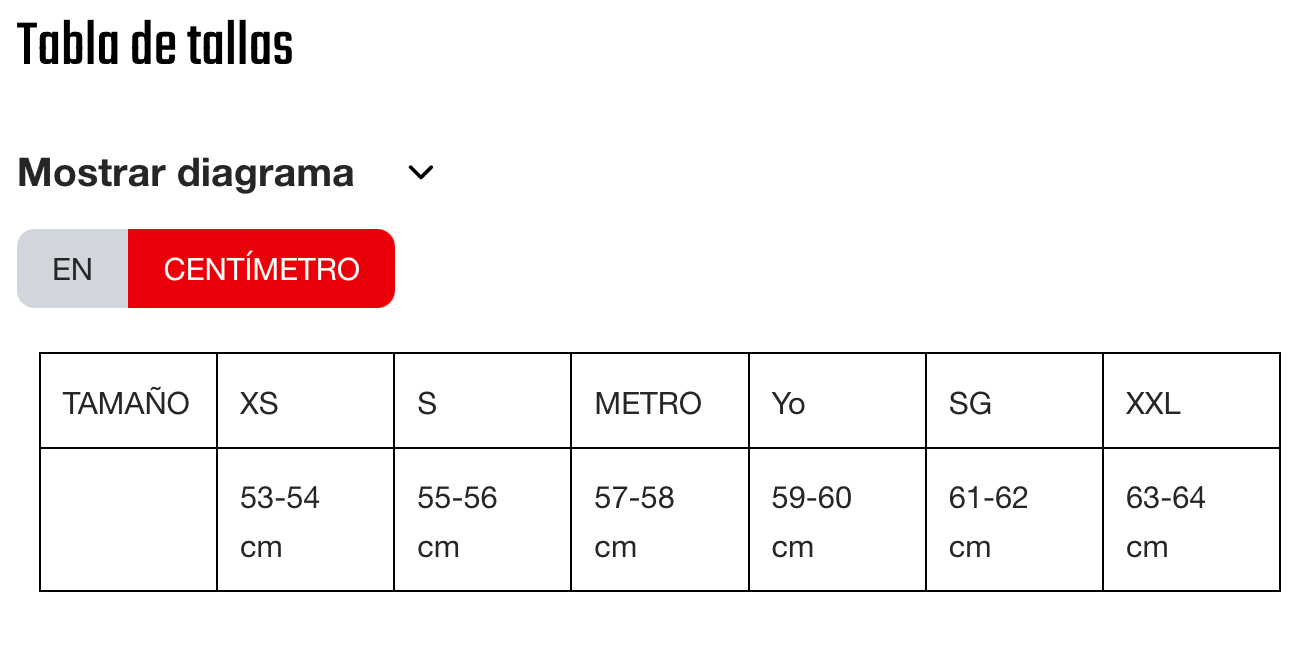Select the CENTÍMETRO unit toggle

pos(261,269)
